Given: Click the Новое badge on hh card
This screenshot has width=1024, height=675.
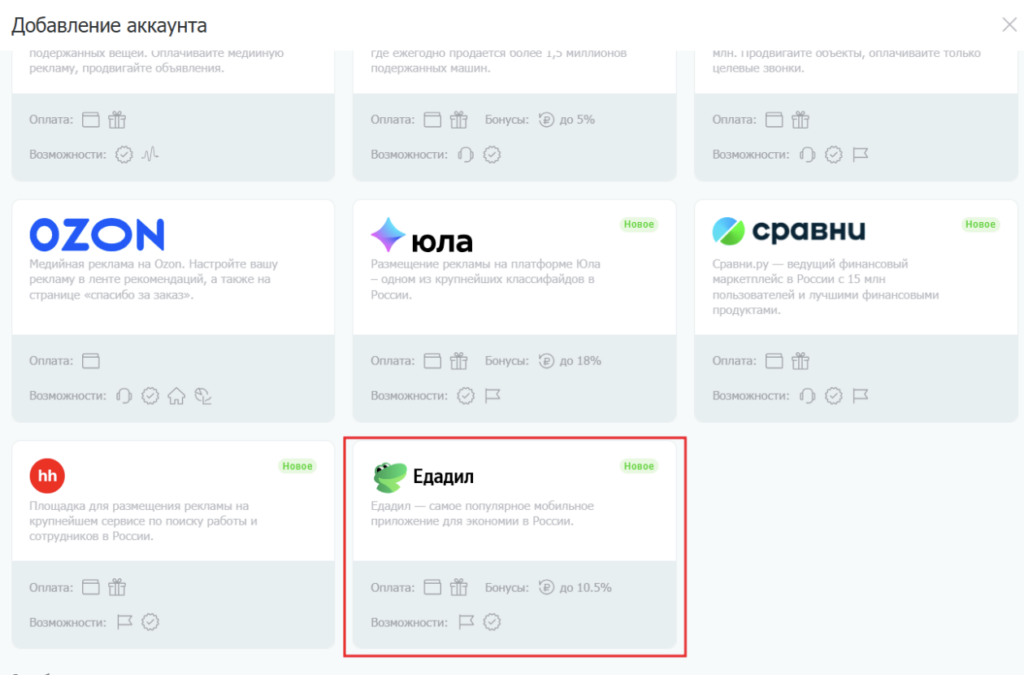Looking at the screenshot, I should point(297,466).
